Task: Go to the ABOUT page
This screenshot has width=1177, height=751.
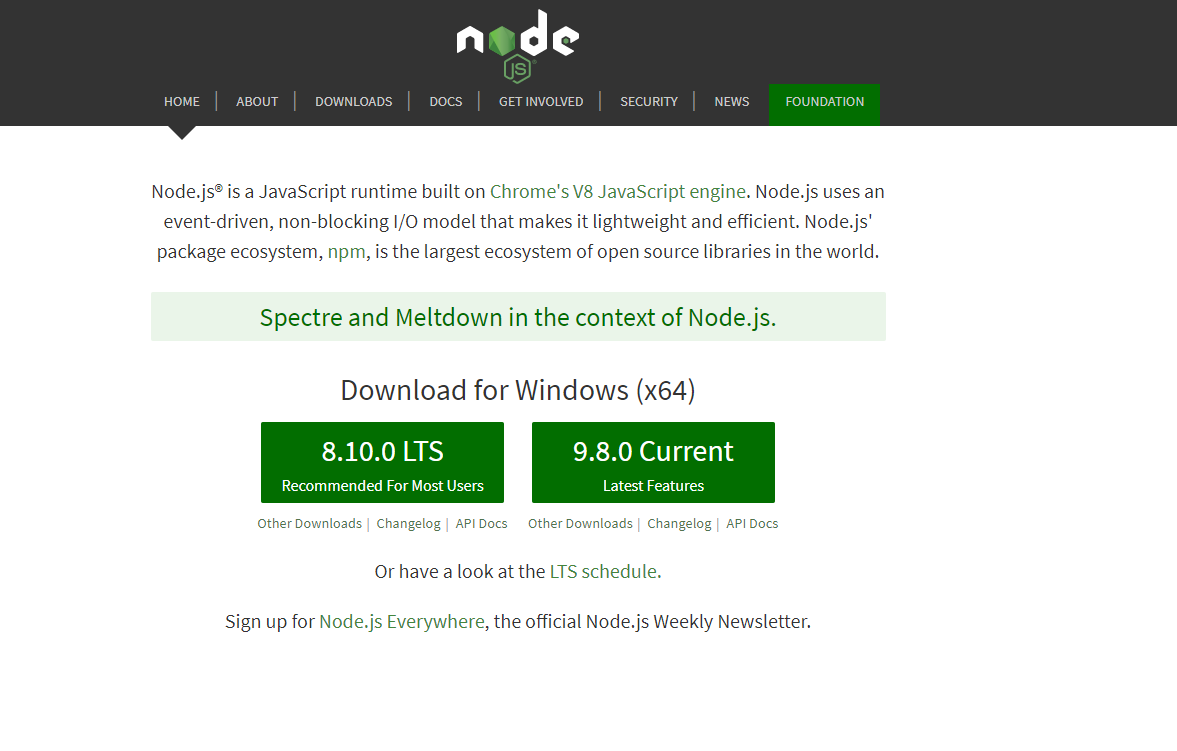Action: point(257,101)
